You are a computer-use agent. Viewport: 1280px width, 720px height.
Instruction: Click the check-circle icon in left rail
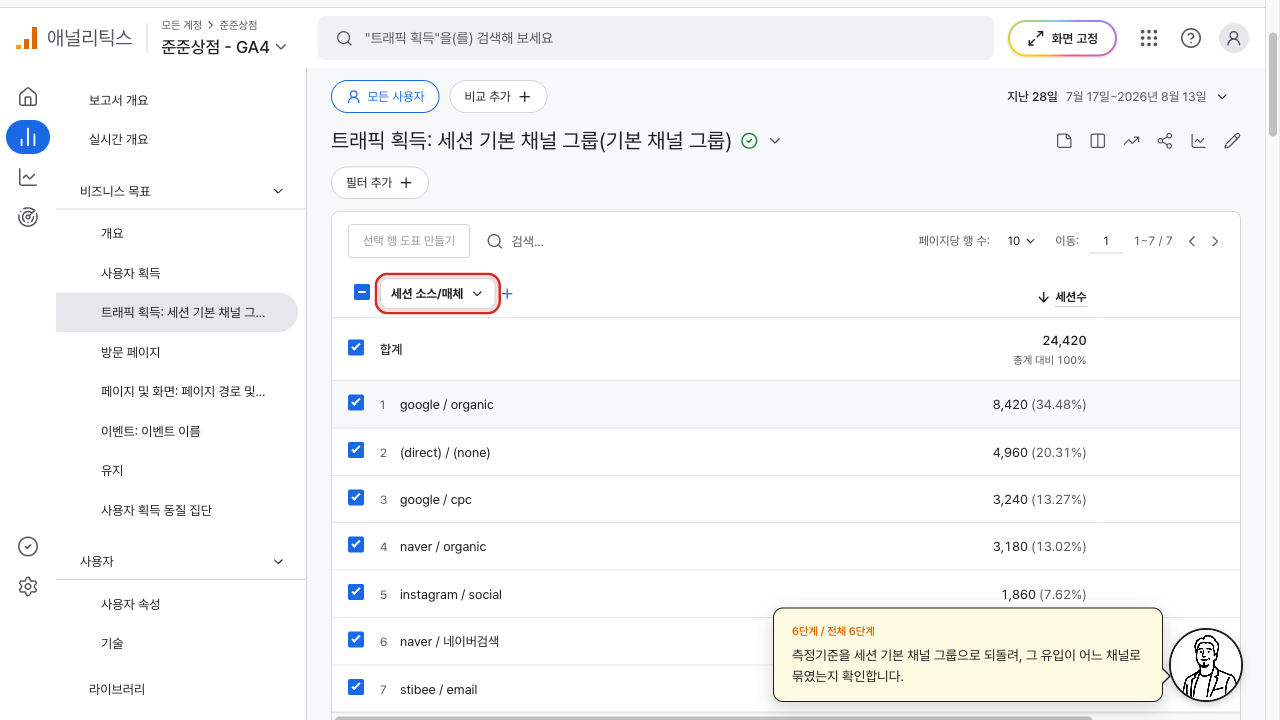[28, 546]
